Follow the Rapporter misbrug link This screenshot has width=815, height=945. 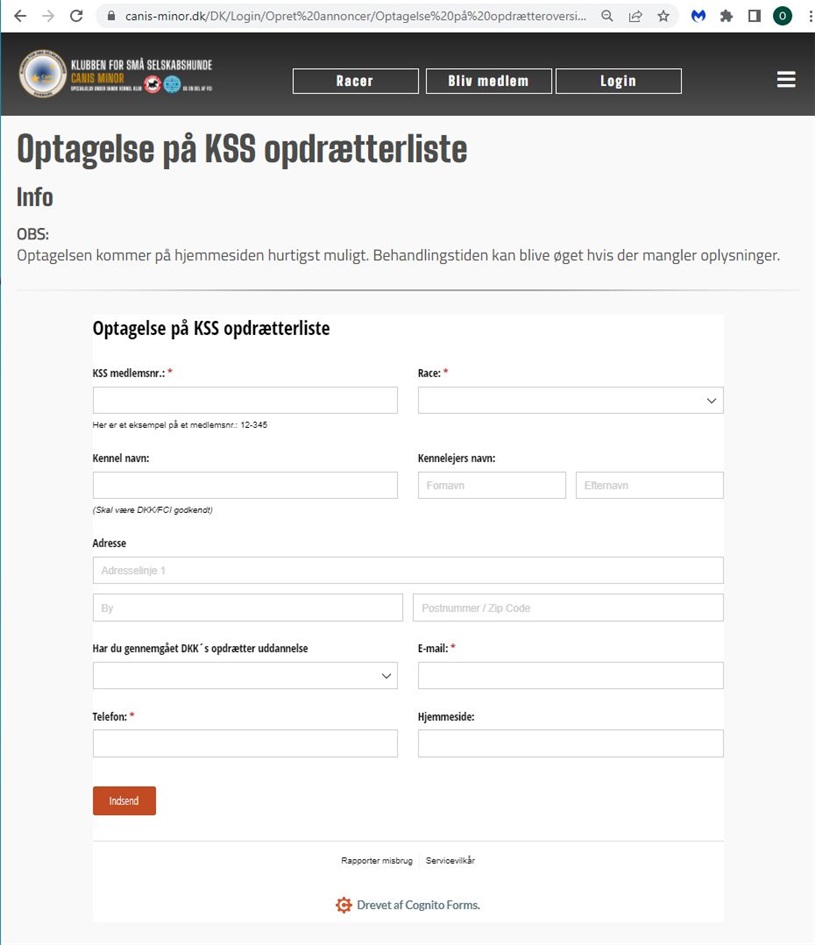[x=377, y=861]
